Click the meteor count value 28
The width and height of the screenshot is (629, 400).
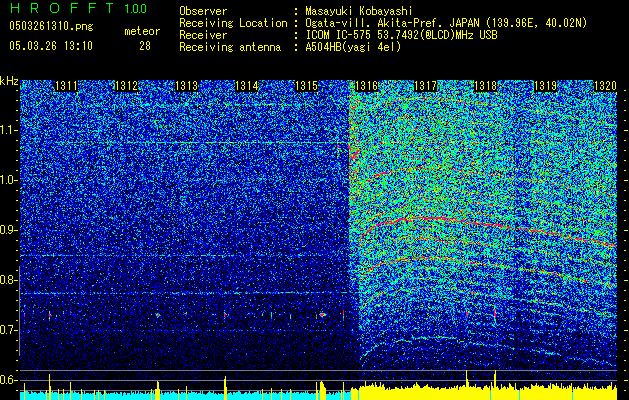coord(145,46)
